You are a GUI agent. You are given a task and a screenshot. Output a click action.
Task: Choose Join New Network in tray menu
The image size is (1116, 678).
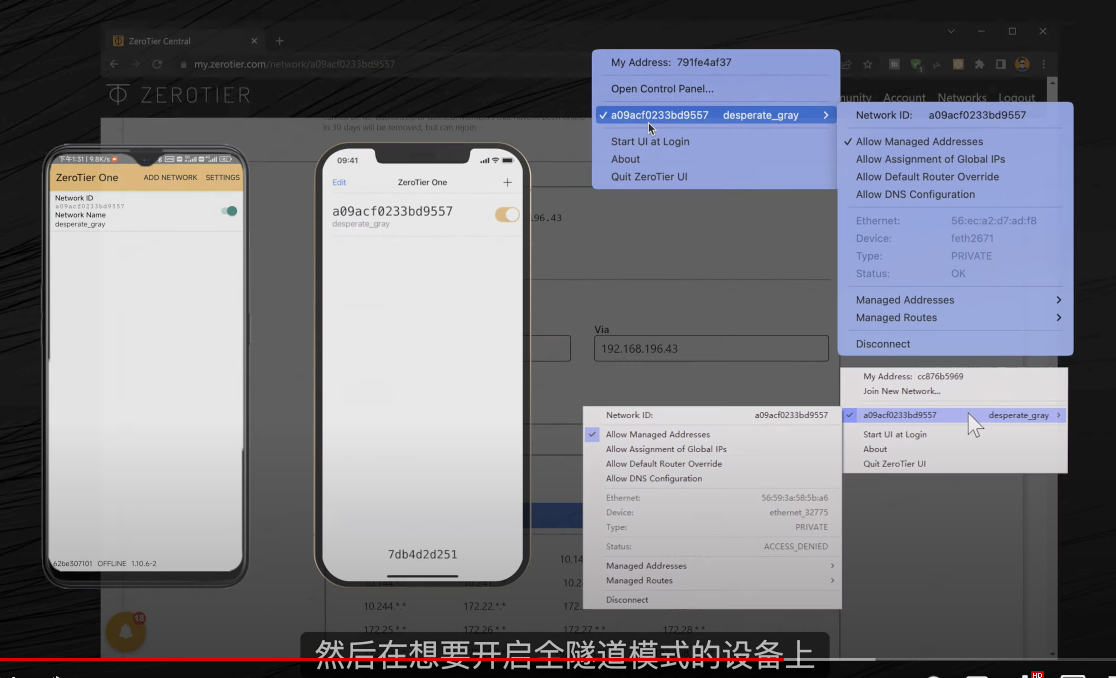coord(901,391)
